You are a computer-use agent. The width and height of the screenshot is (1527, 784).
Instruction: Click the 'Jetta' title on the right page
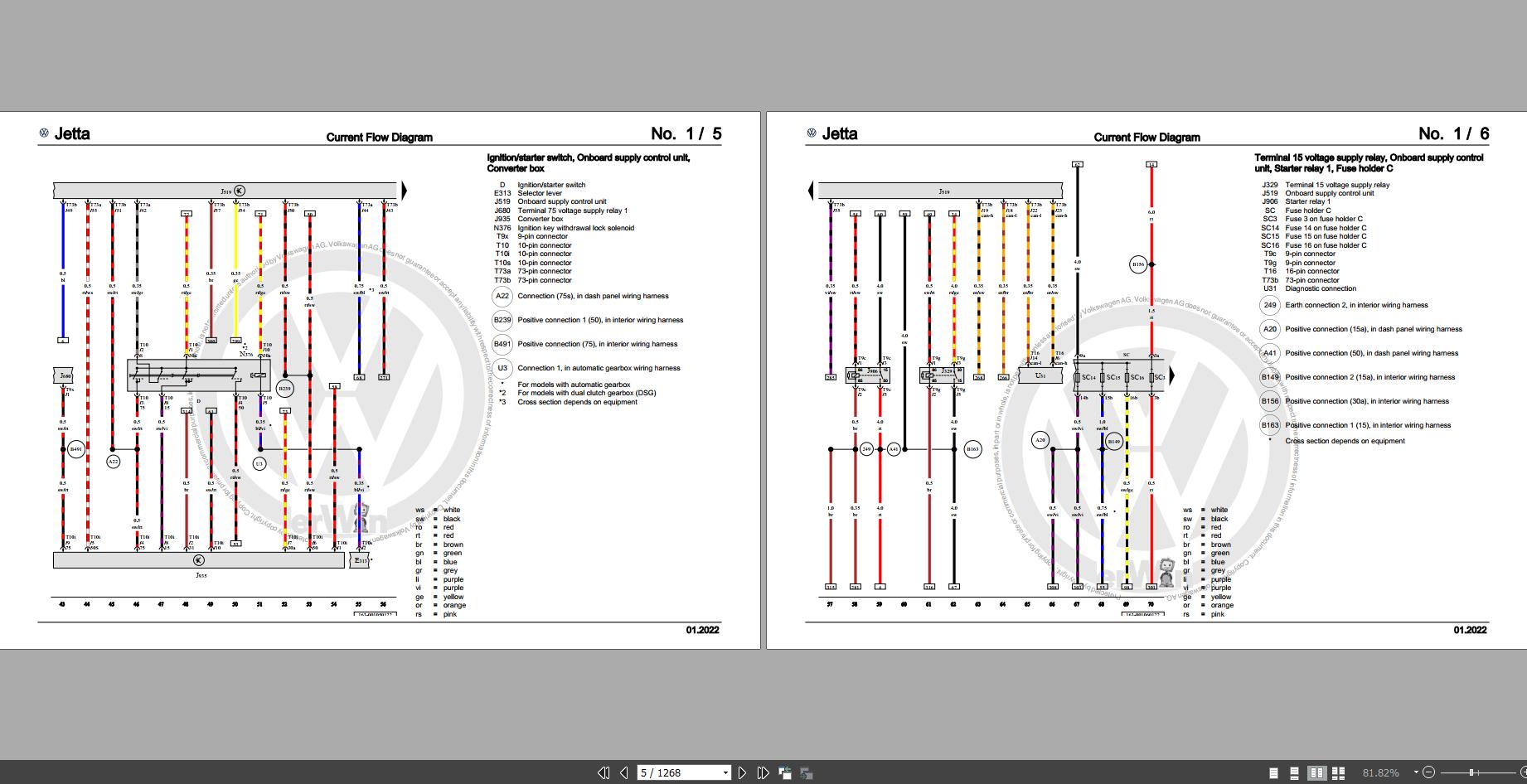click(x=840, y=133)
